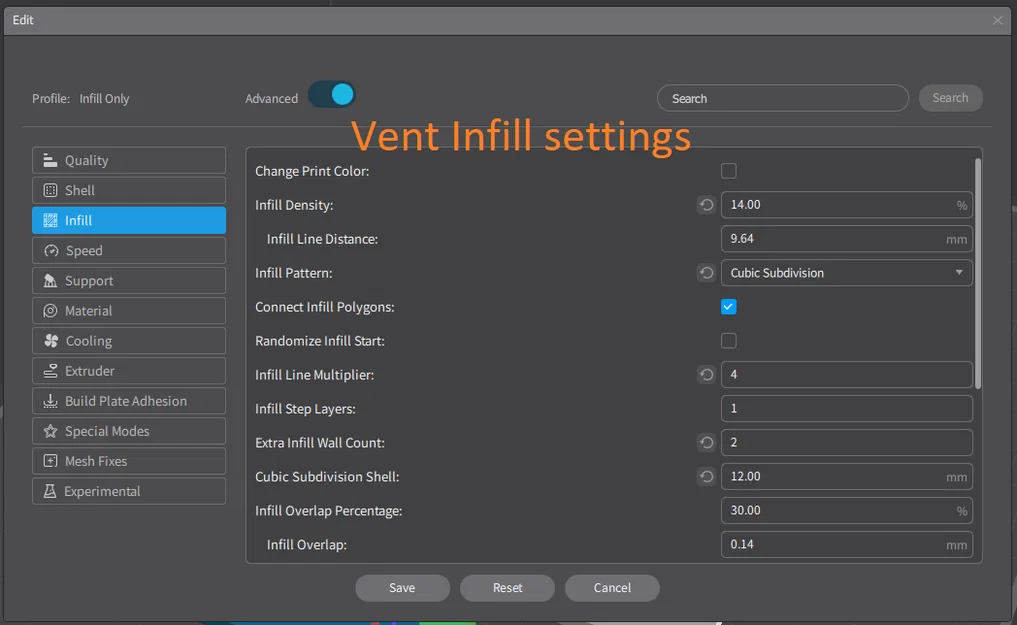This screenshot has width=1017, height=625.
Task: Uncheck Connect Infill Polygons
Action: tap(728, 307)
